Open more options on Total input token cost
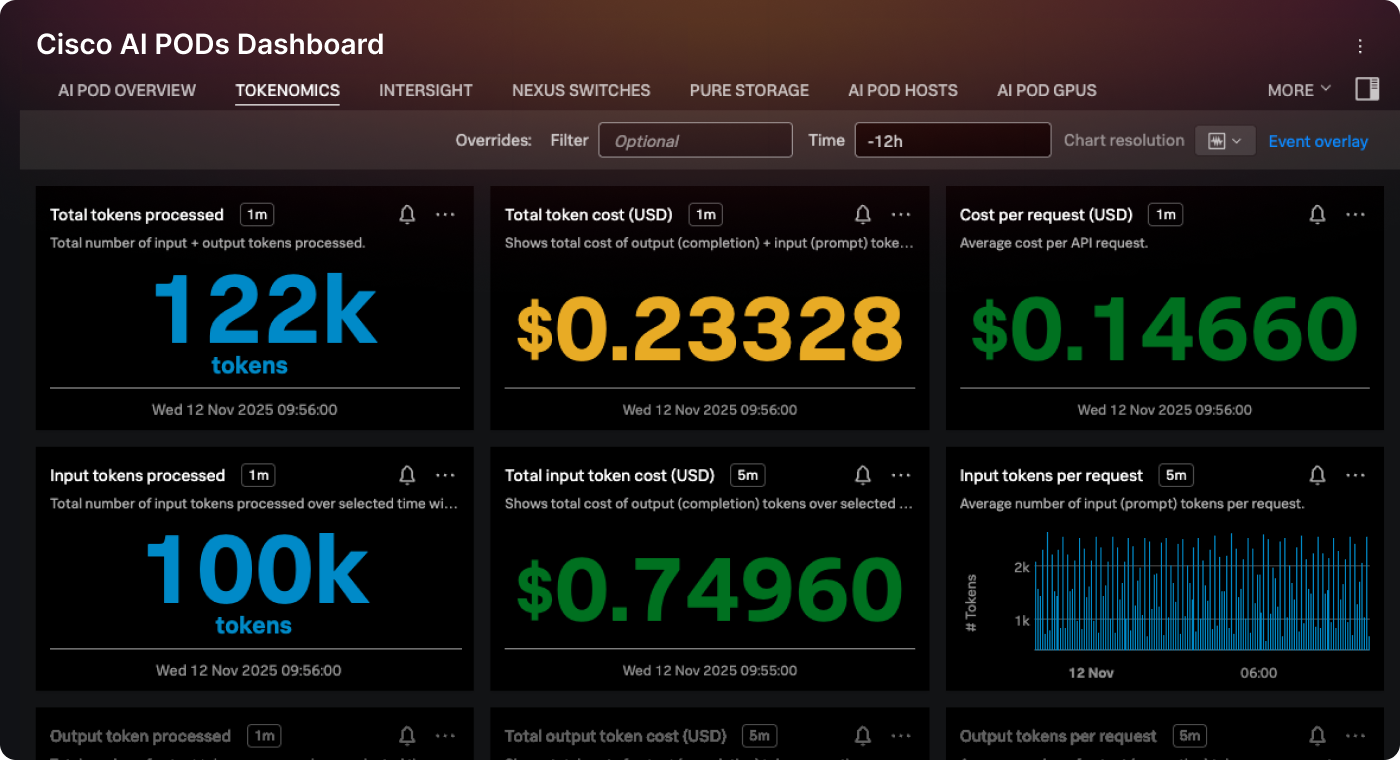The width and height of the screenshot is (1400, 760). point(901,475)
